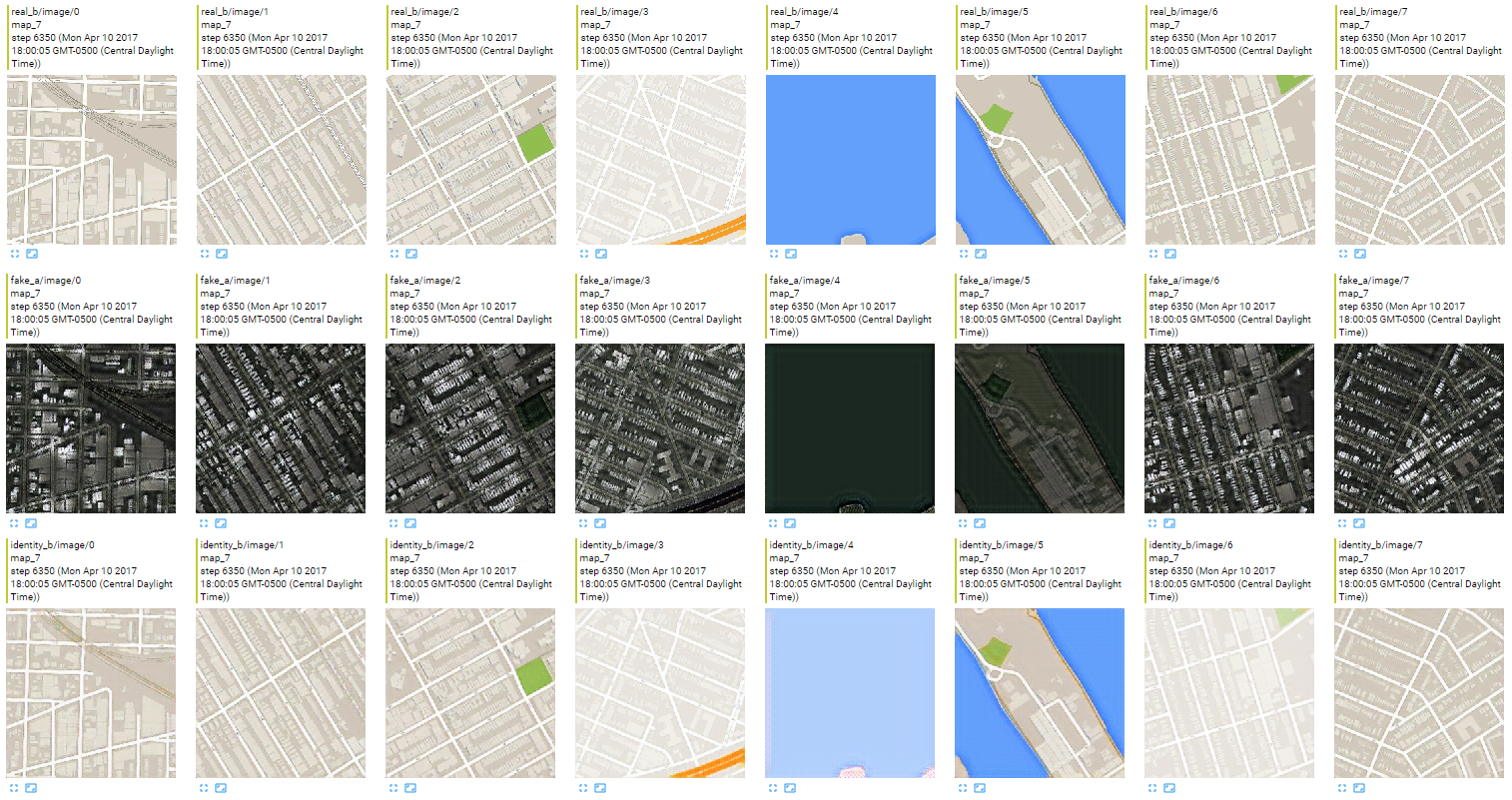This screenshot has width=1512, height=800.
Task: Toggle full-size icon under real_b/image/4
Action: pyautogui.click(x=774, y=254)
